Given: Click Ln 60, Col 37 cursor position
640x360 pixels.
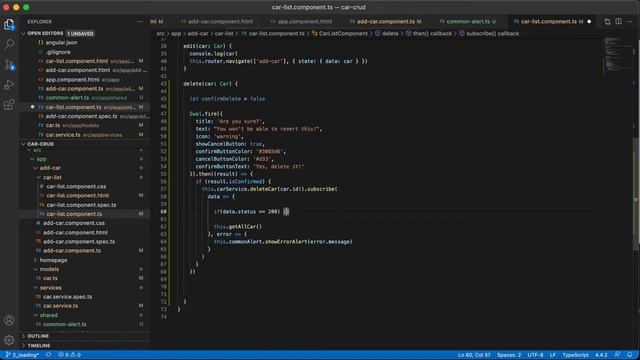Looking at the screenshot, I should tap(474, 355).
